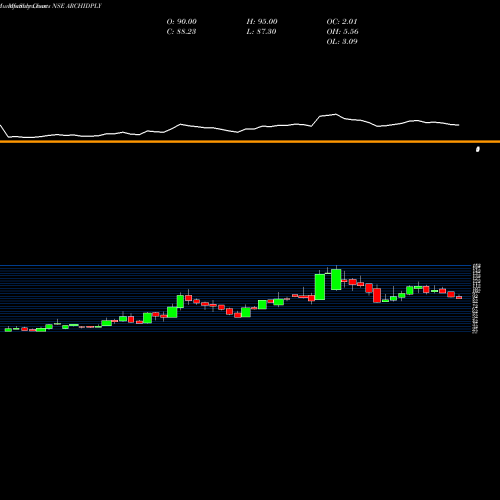500x500 pixels.
Task: Click the open price value O: 90.00
Action: tap(181, 22)
